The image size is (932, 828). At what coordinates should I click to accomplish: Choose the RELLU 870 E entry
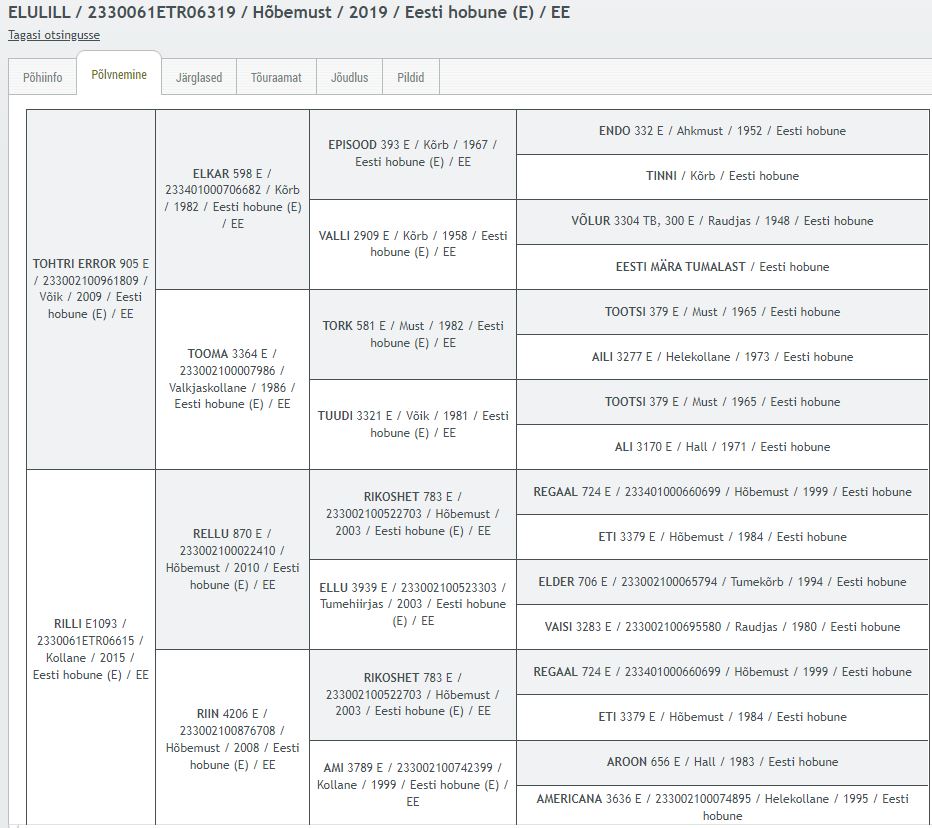[x=232, y=559]
